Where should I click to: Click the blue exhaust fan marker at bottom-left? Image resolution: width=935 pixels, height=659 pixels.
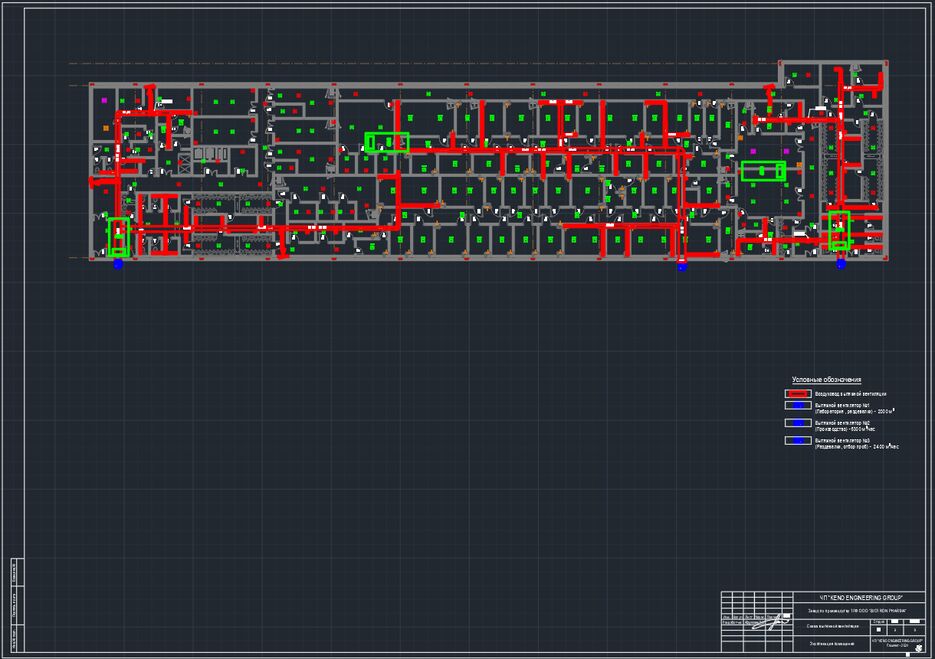(118, 264)
